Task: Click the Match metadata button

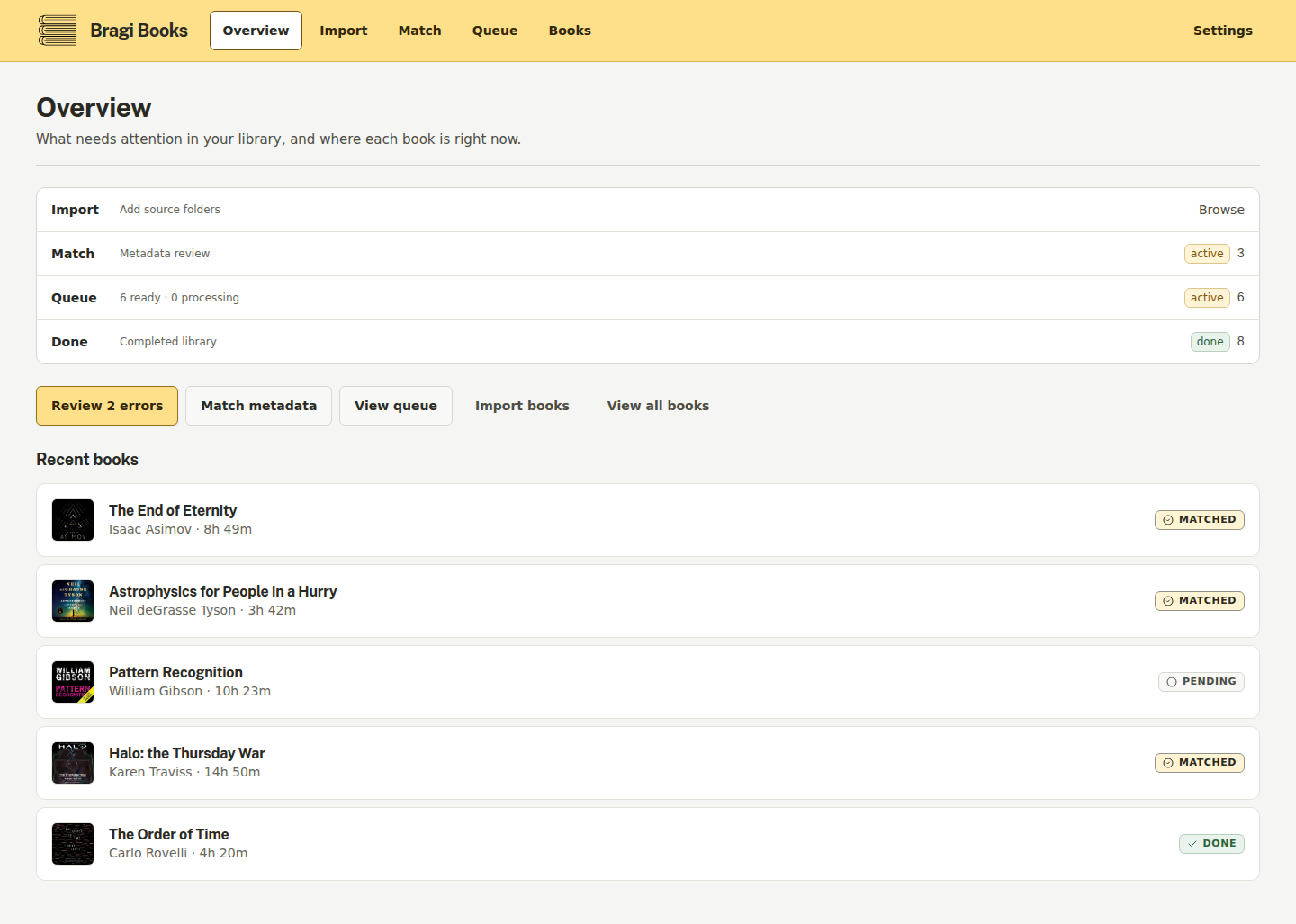Action: 258,406
